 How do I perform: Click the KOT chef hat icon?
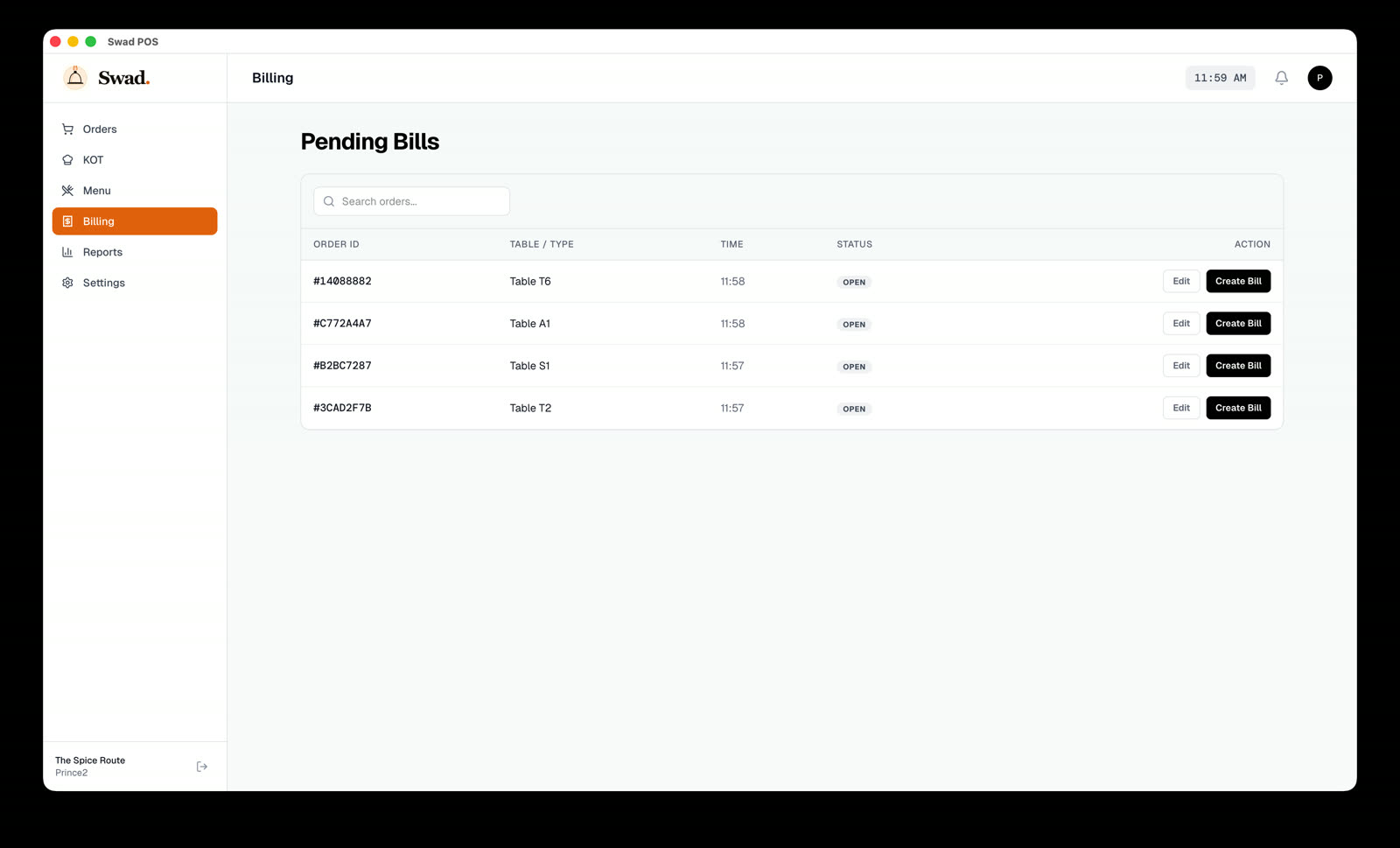pos(67,160)
